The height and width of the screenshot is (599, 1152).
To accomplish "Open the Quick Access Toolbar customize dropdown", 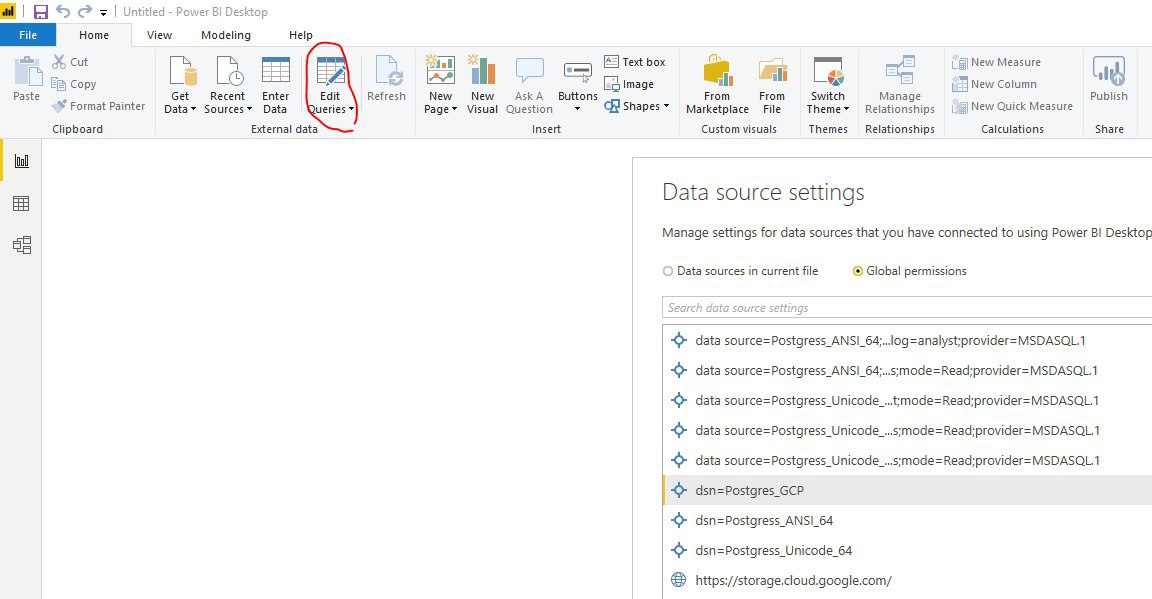I will [x=104, y=12].
